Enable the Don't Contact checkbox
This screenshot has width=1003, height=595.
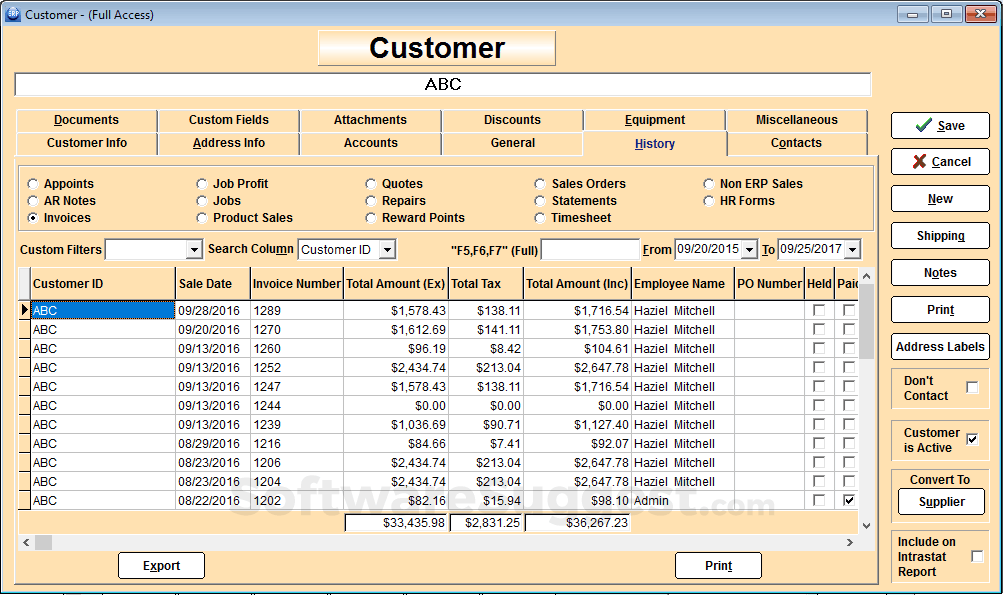(x=972, y=386)
